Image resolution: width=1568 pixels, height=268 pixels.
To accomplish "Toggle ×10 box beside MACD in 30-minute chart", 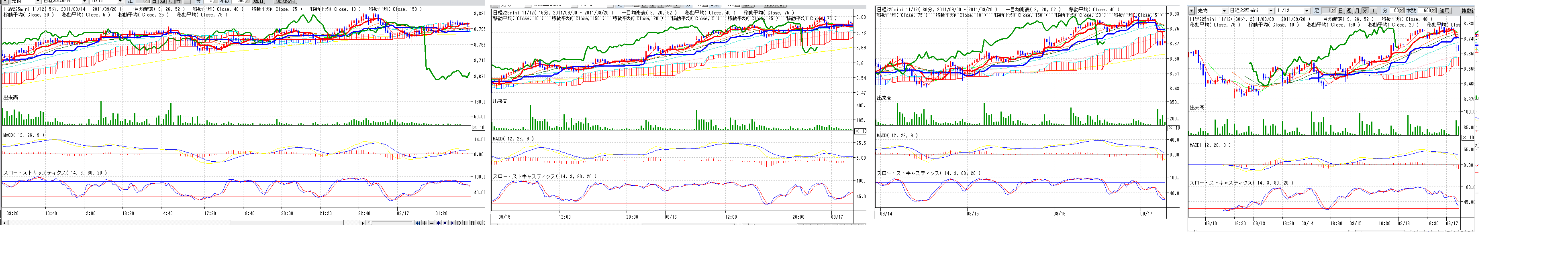I will click(1173, 128).
